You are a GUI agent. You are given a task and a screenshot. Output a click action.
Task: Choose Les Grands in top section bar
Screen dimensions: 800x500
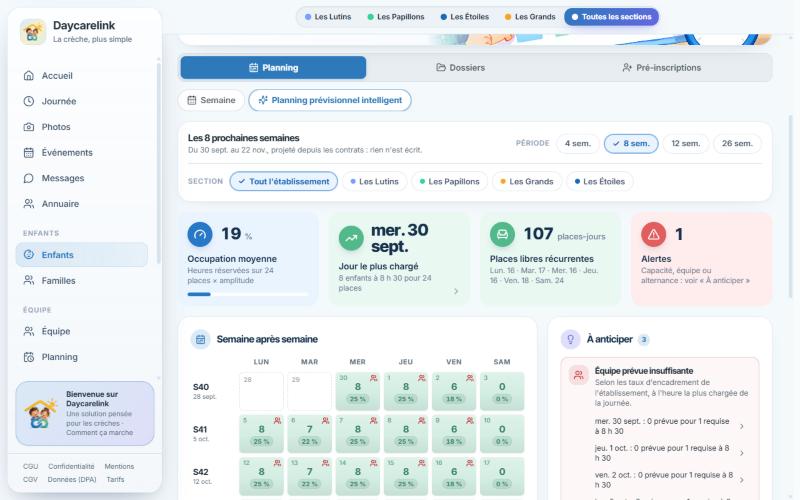pyautogui.click(x=530, y=17)
